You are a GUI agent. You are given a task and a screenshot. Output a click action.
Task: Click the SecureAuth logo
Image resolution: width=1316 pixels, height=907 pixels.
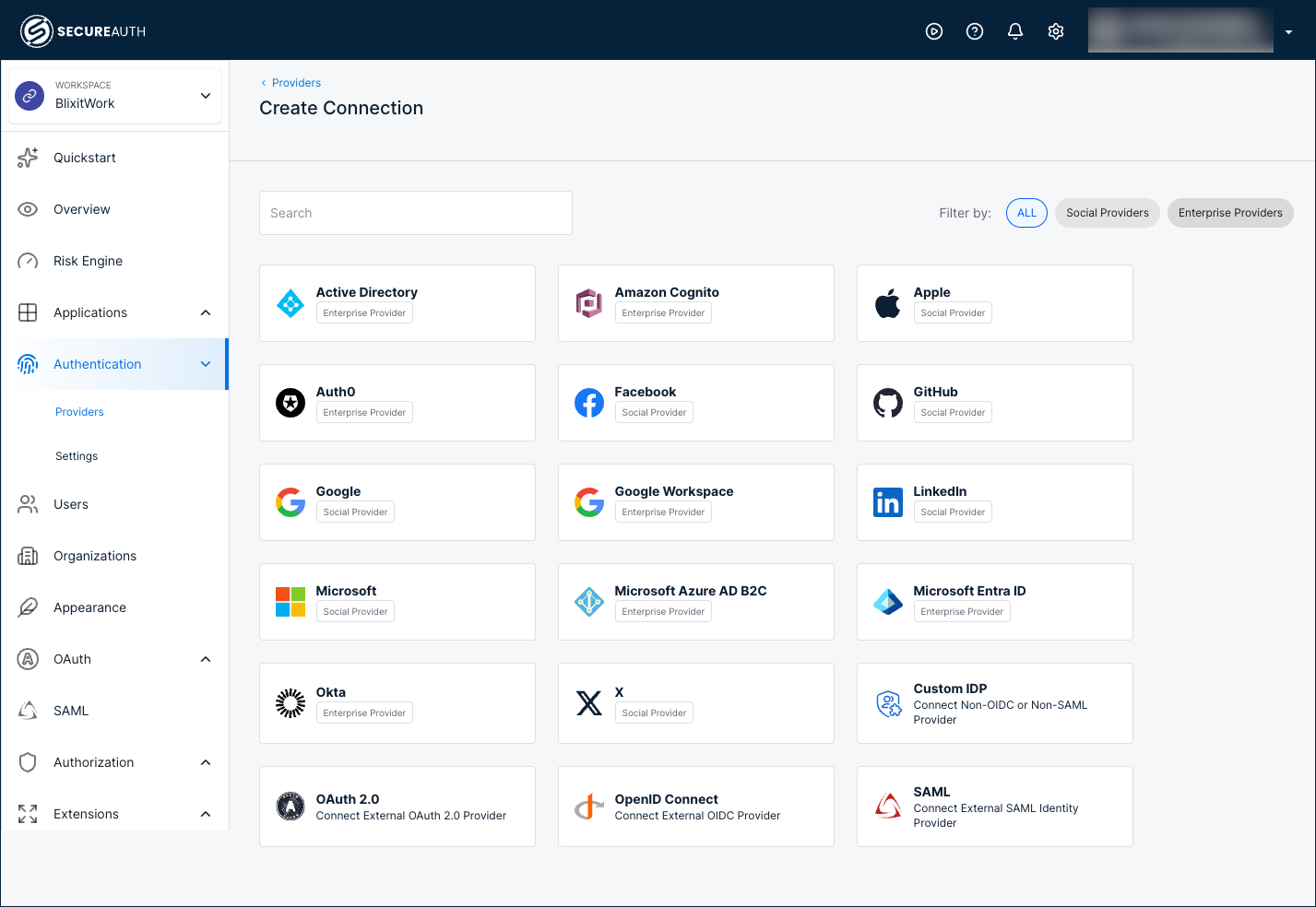pos(83,31)
